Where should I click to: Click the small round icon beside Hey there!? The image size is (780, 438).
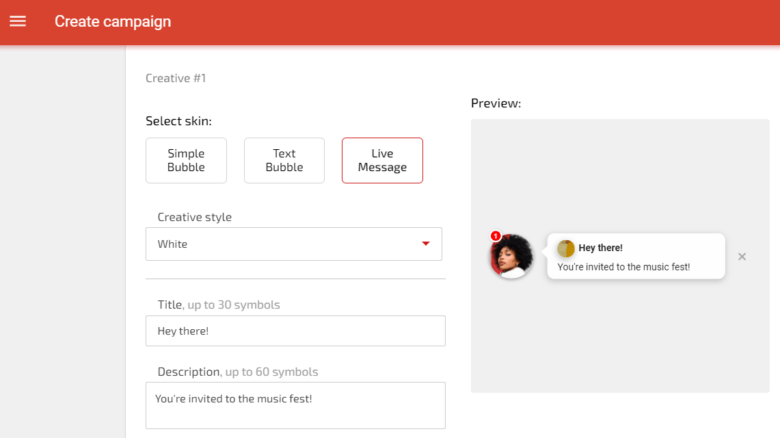(x=566, y=248)
